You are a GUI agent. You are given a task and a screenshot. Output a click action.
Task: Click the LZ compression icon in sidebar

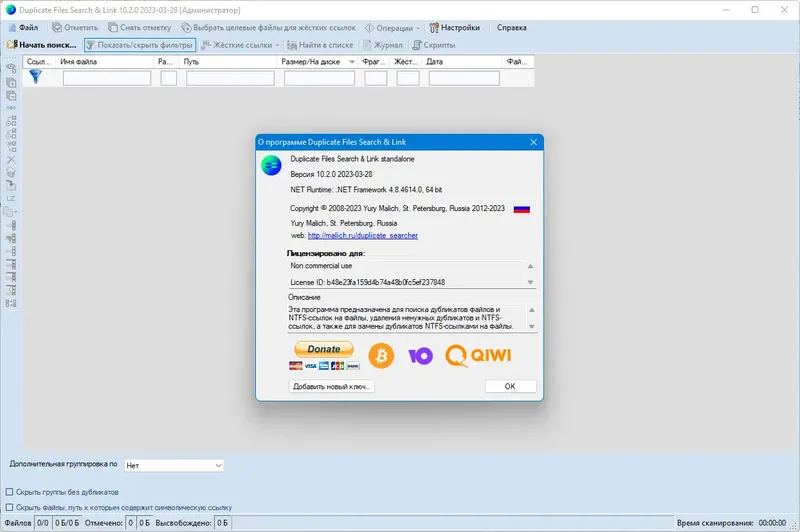[11, 198]
